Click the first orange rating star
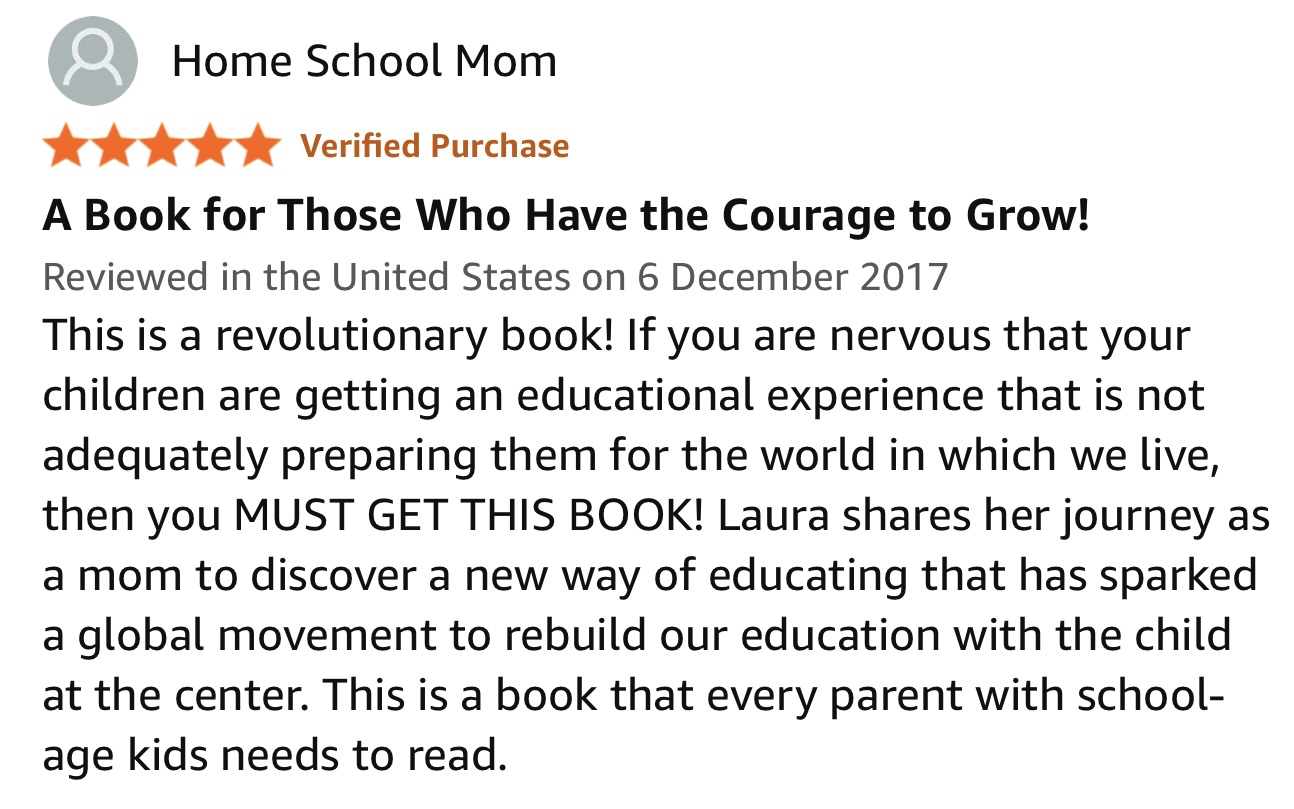 point(66,146)
